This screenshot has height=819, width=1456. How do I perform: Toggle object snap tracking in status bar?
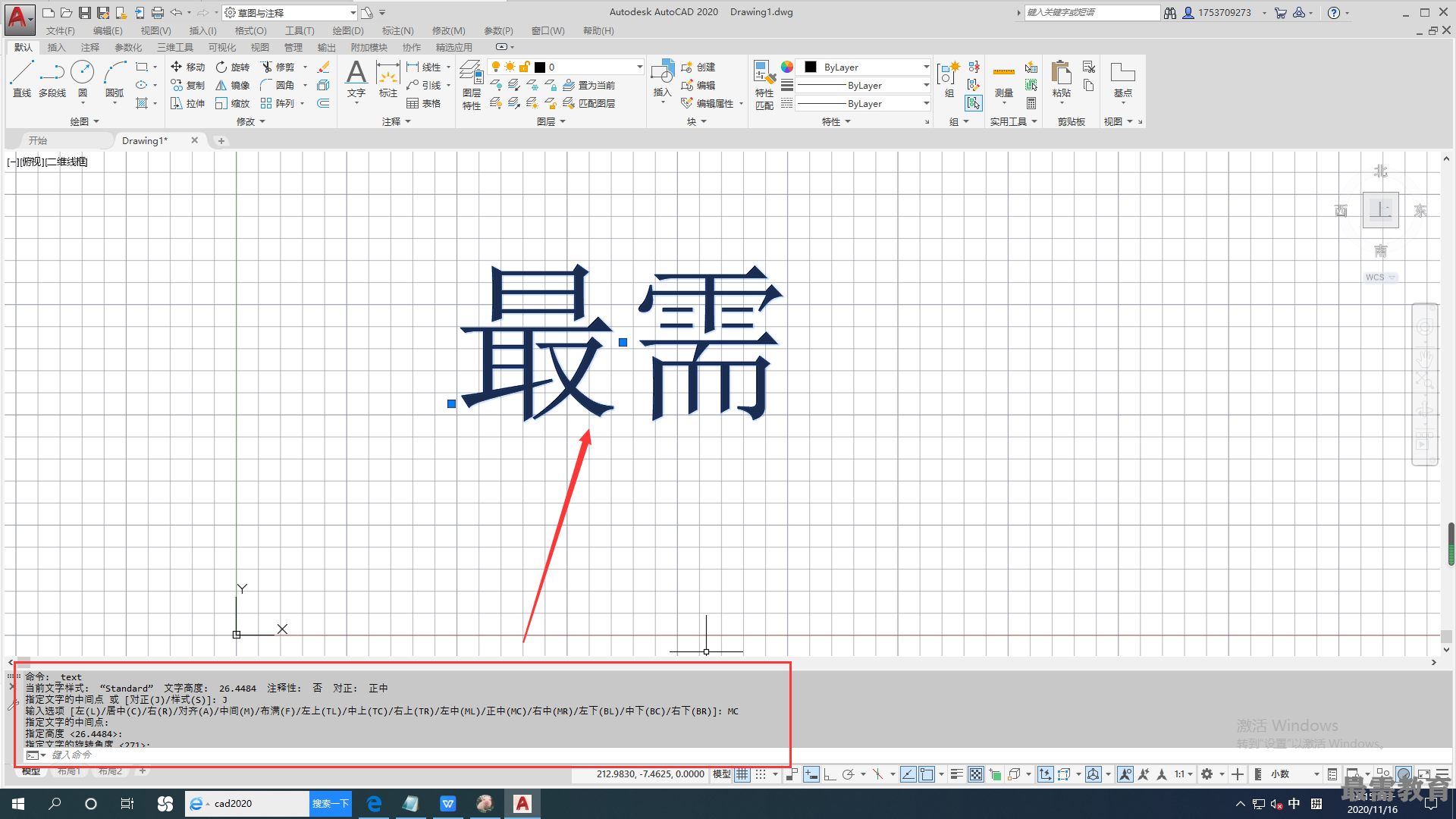[908, 774]
